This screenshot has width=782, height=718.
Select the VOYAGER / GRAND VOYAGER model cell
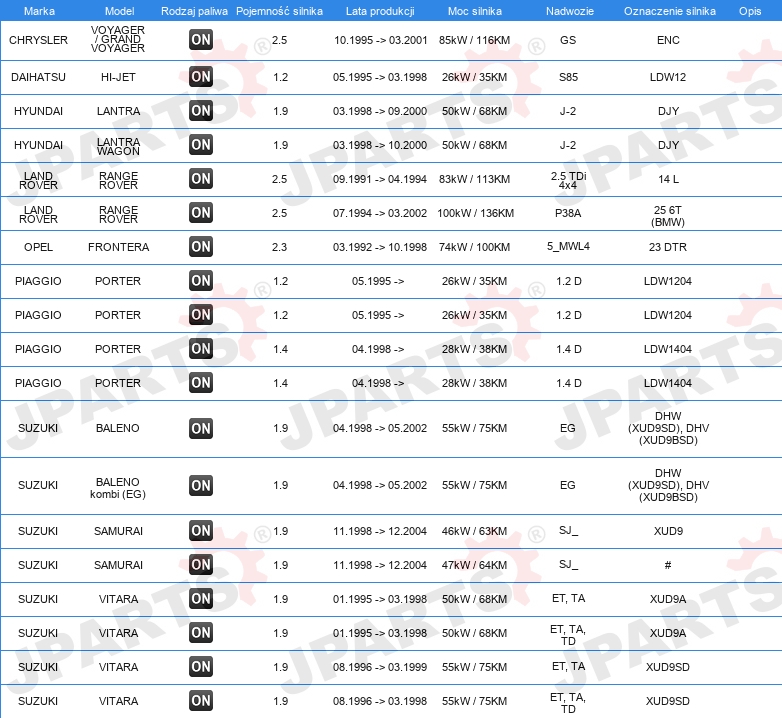point(118,39)
